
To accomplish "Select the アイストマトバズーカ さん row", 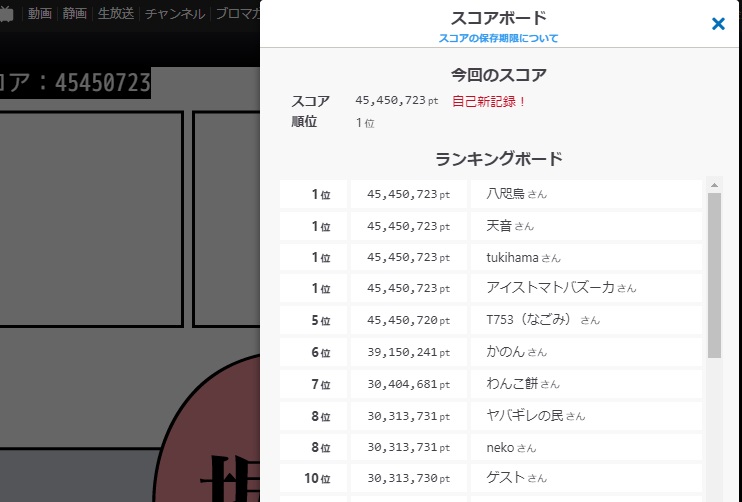I will pos(491,288).
